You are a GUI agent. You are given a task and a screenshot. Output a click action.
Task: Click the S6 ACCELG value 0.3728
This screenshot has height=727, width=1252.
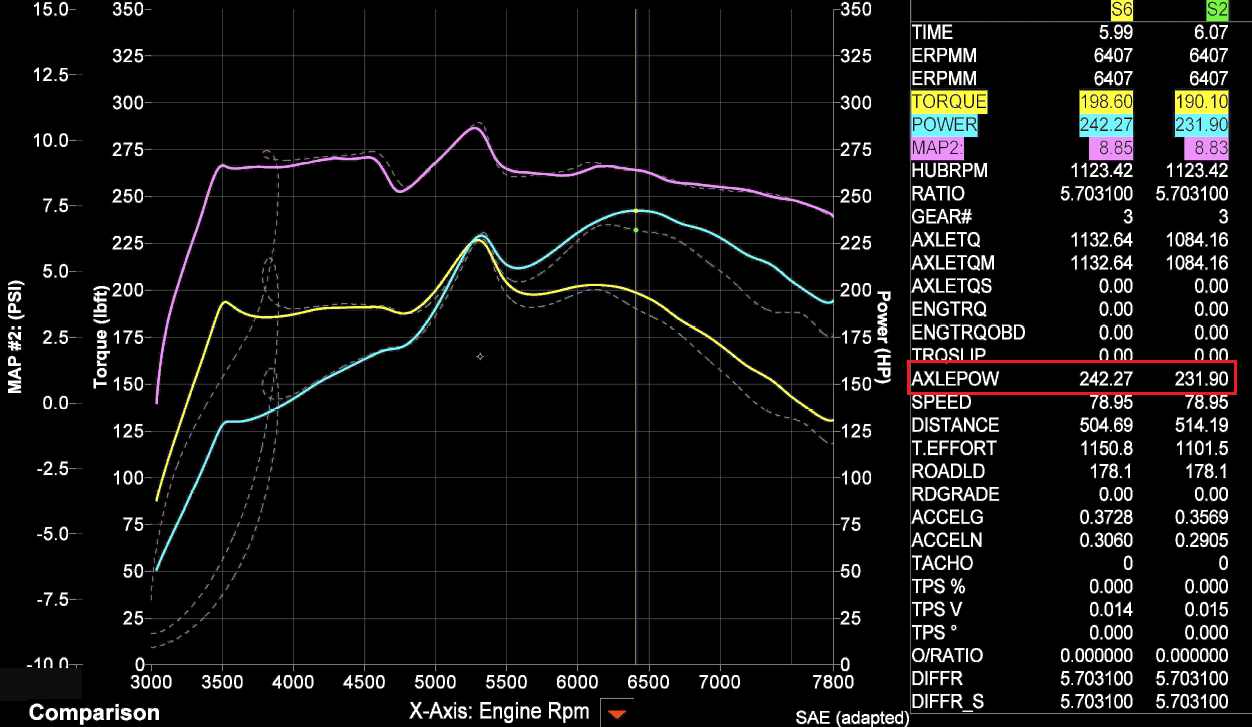pos(1106,517)
